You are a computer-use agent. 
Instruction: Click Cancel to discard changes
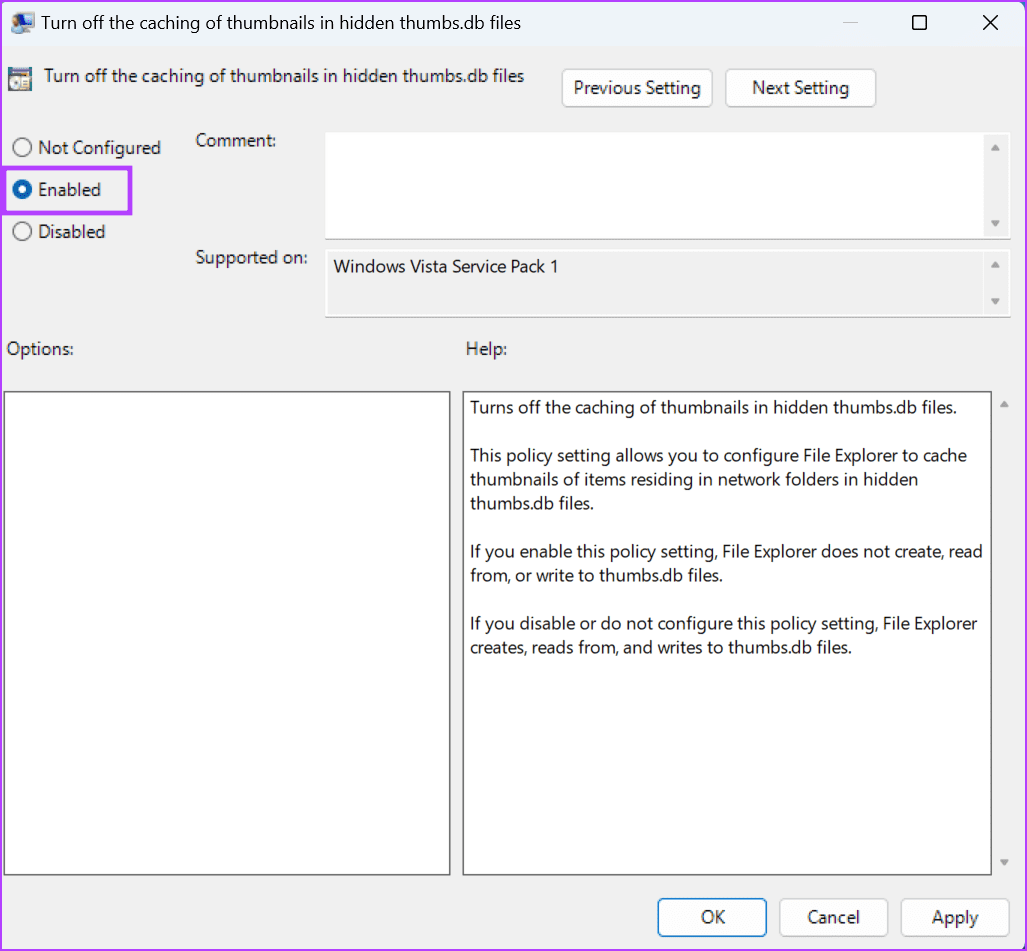click(x=833, y=917)
